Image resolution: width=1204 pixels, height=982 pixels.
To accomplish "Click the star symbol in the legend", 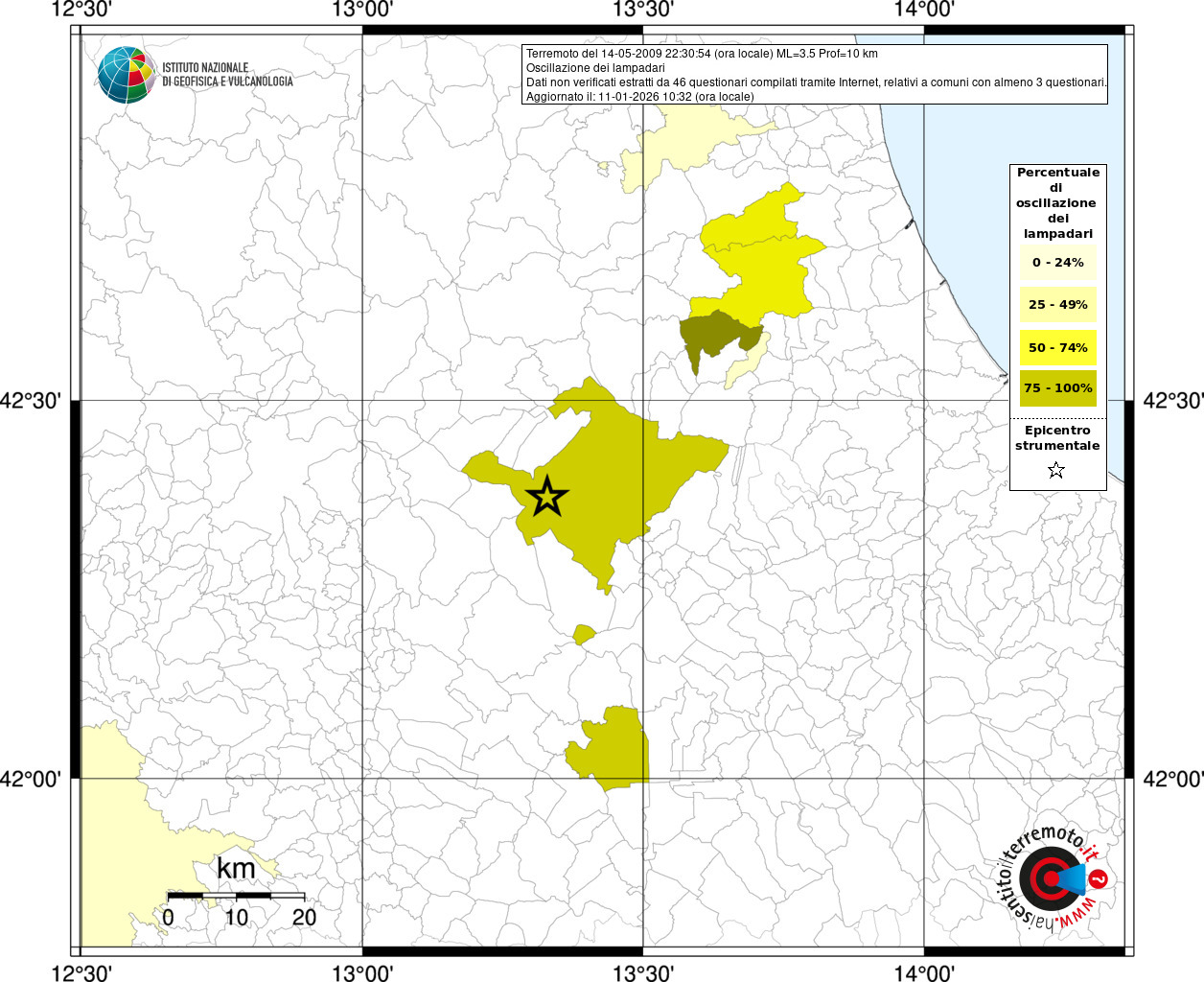I will pos(1056,470).
